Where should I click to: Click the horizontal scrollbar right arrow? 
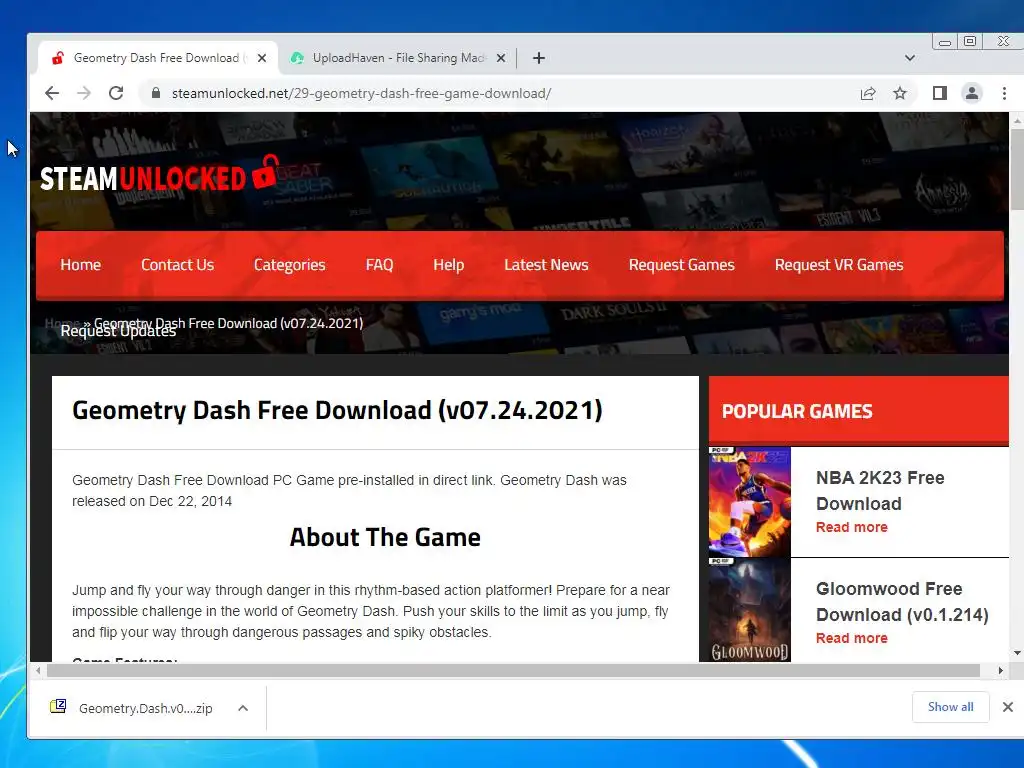point(1000,670)
